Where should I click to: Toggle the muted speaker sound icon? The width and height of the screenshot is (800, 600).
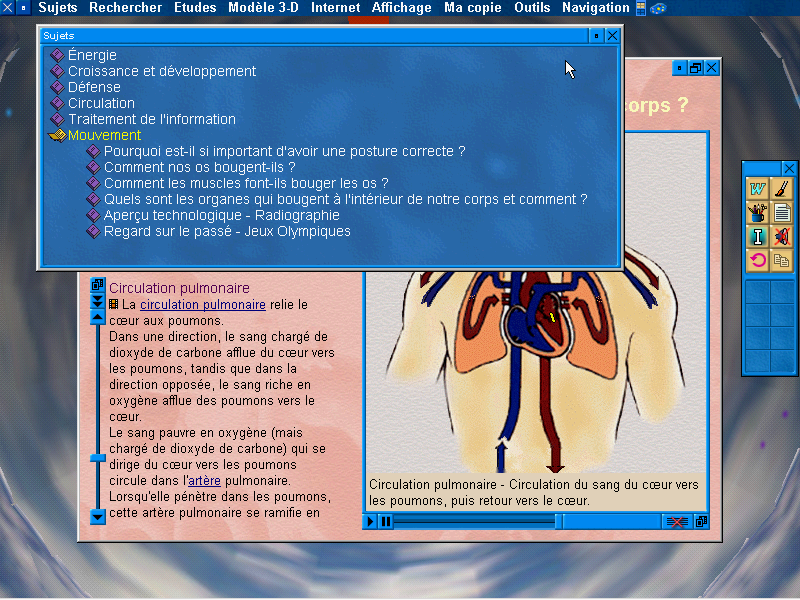(782, 237)
